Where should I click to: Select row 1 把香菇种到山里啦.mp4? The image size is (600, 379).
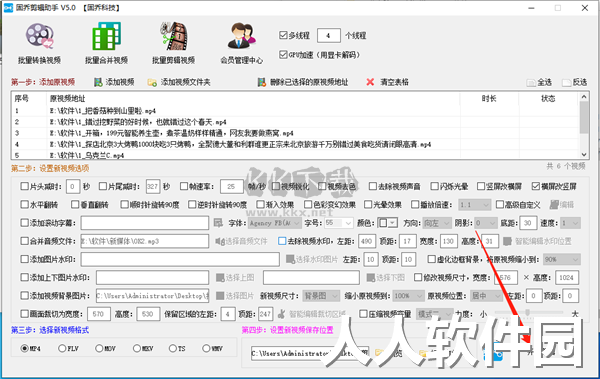(x=295, y=111)
